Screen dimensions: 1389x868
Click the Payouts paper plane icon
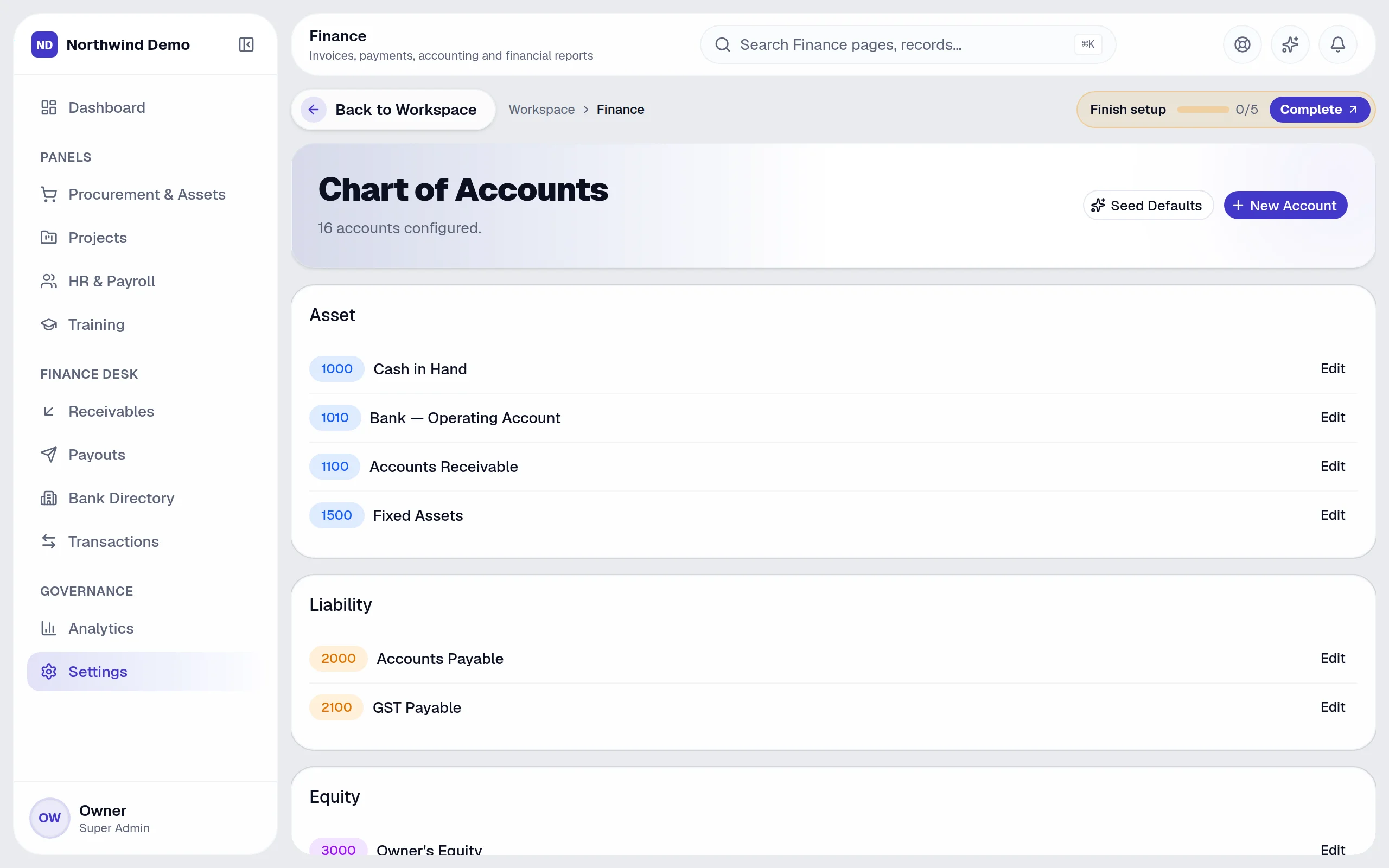click(49, 455)
